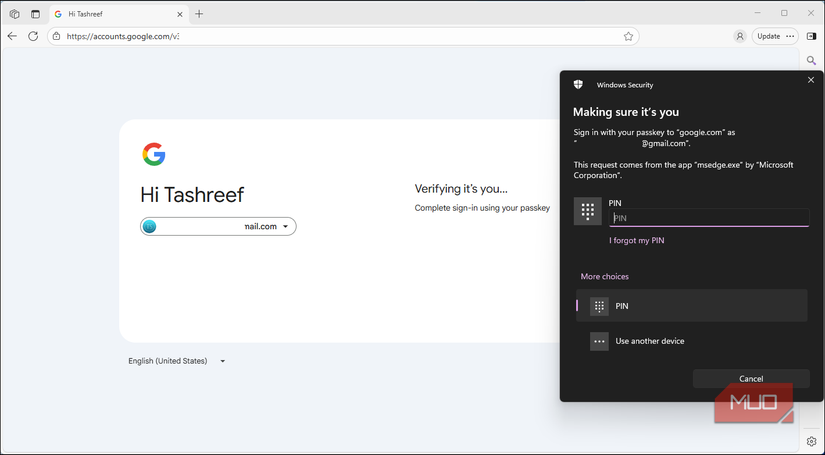This screenshot has width=825, height=455.
Task: Open Edge settings three-dot menu
Action: coord(790,36)
